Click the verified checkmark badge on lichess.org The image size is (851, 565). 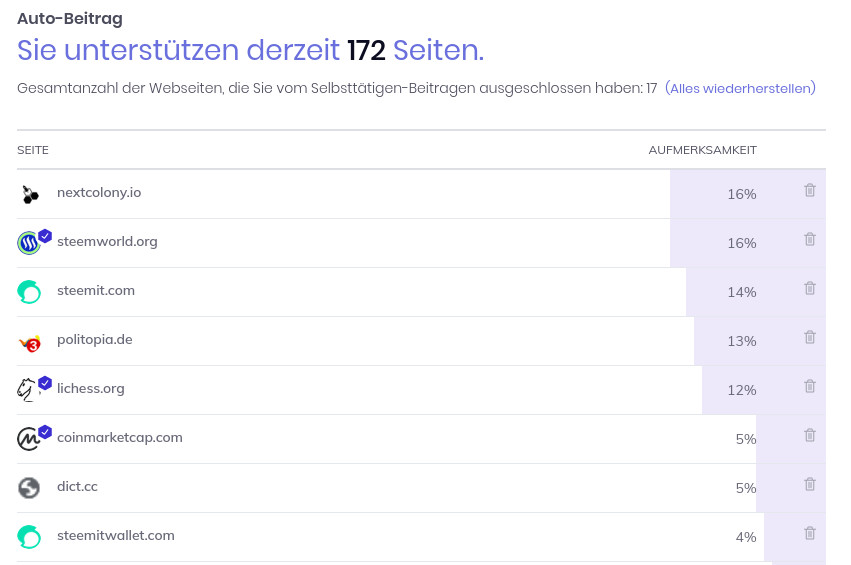(45, 383)
